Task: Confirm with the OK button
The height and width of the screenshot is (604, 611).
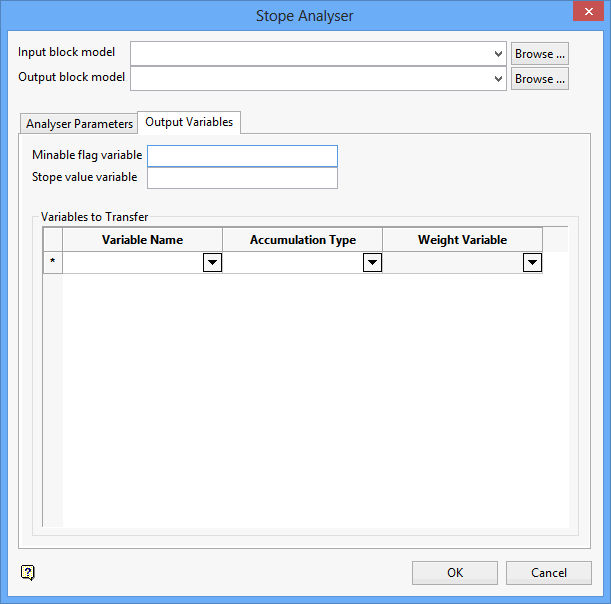Action: point(455,573)
